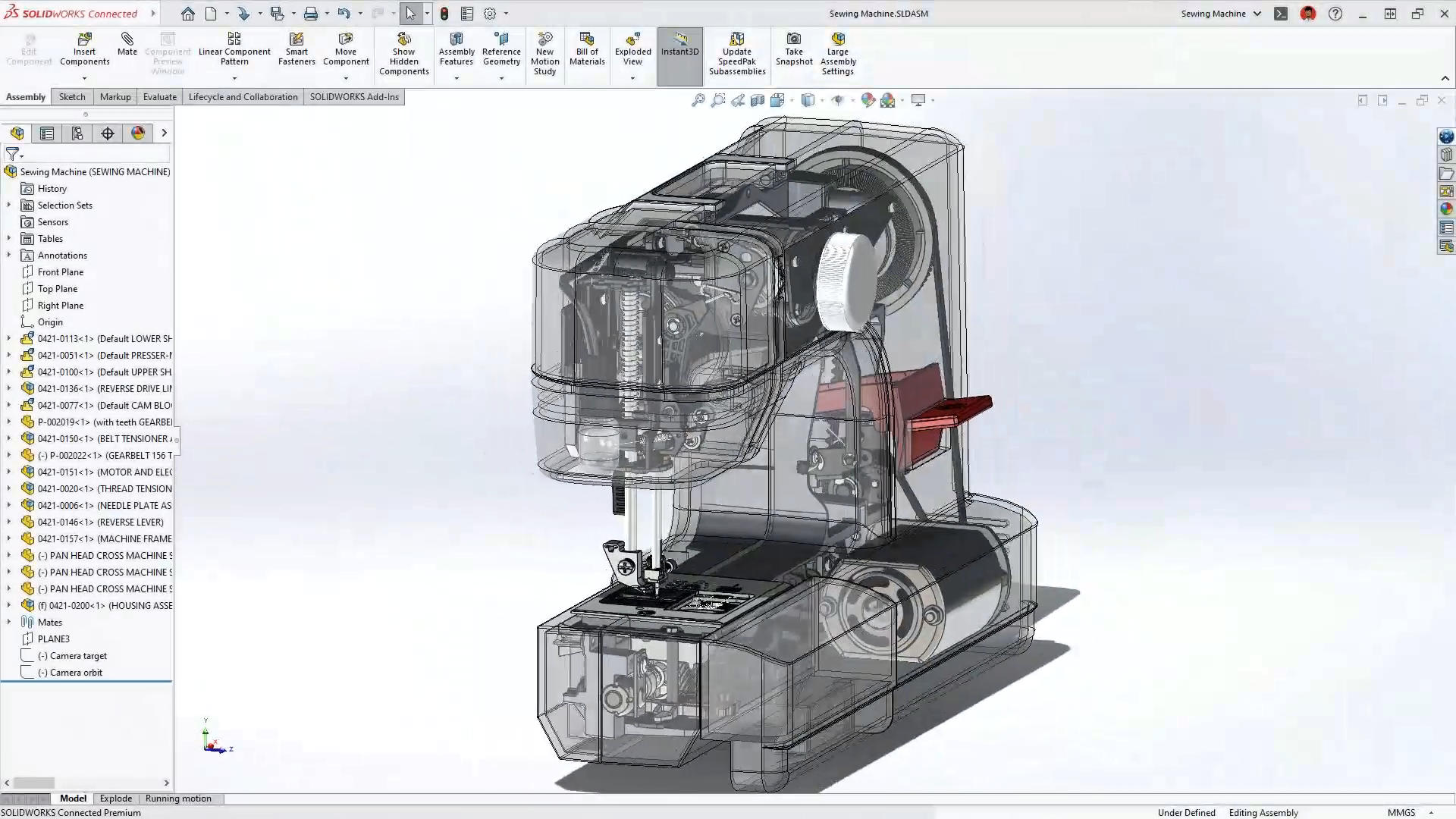
Task: Click the Assembly tab
Action: coord(25,96)
